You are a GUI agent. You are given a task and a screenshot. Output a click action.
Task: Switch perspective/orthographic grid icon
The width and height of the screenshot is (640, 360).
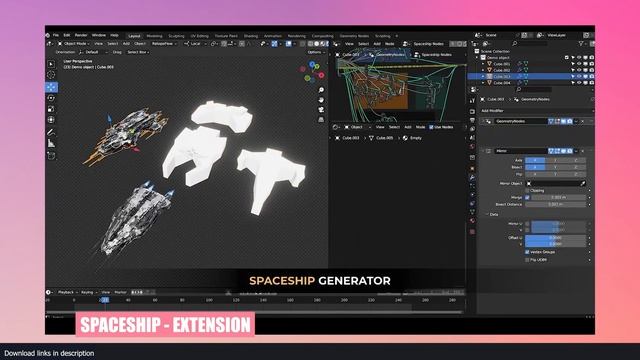321,119
